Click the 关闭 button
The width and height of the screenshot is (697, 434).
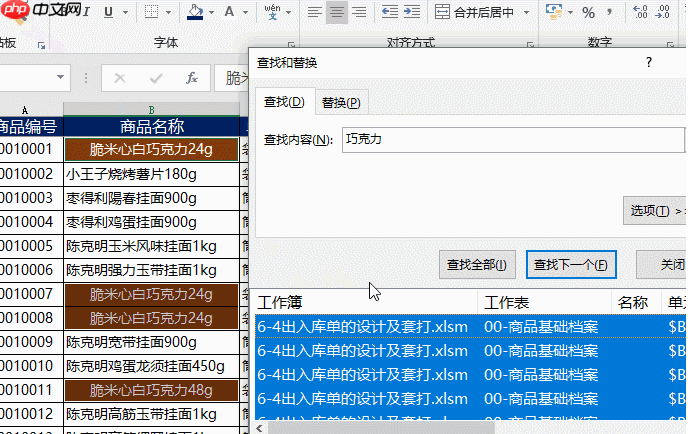point(662,265)
